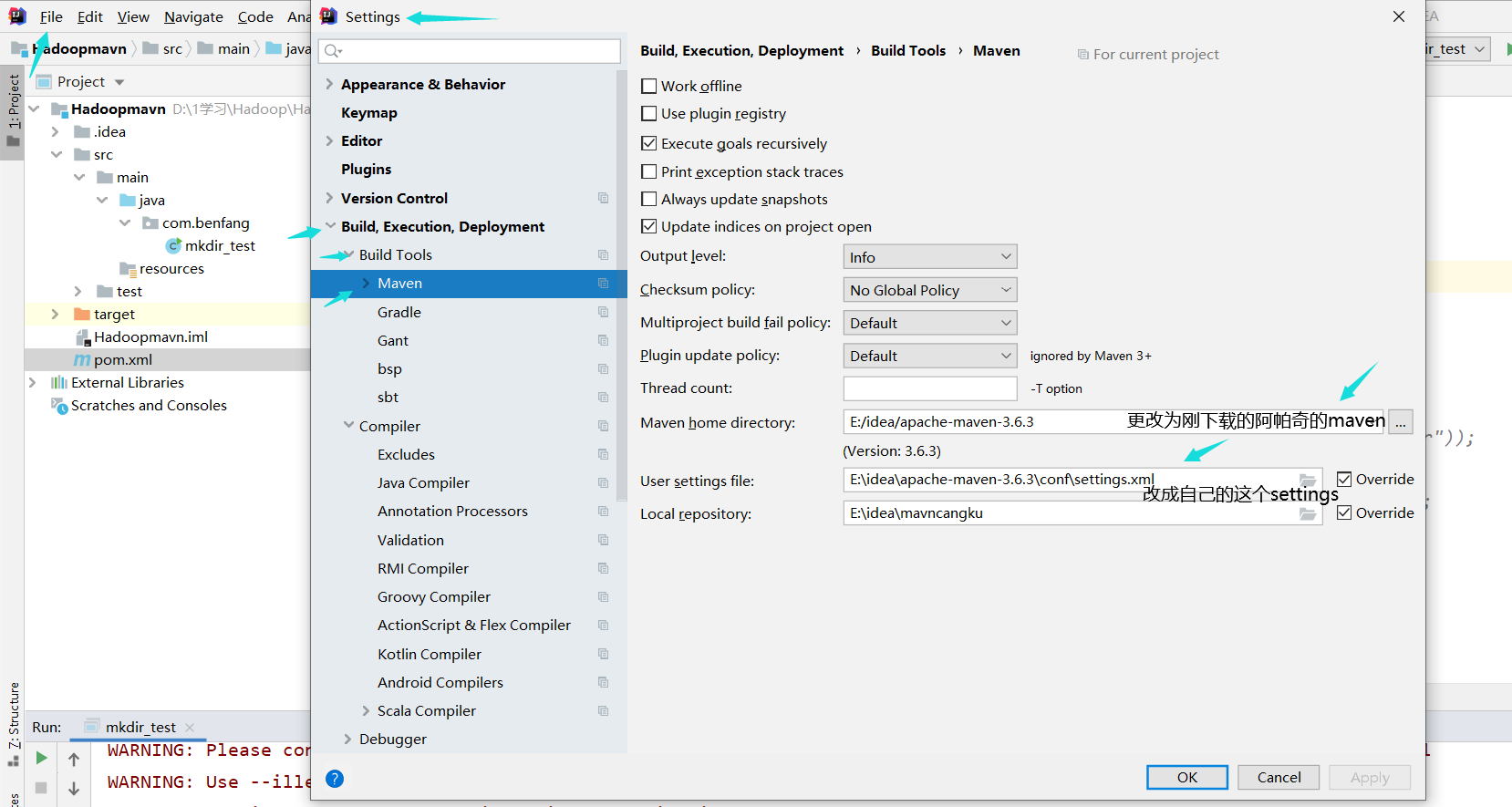
Task: Click the folder icon in User settings file field
Action: pos(1308,480)
